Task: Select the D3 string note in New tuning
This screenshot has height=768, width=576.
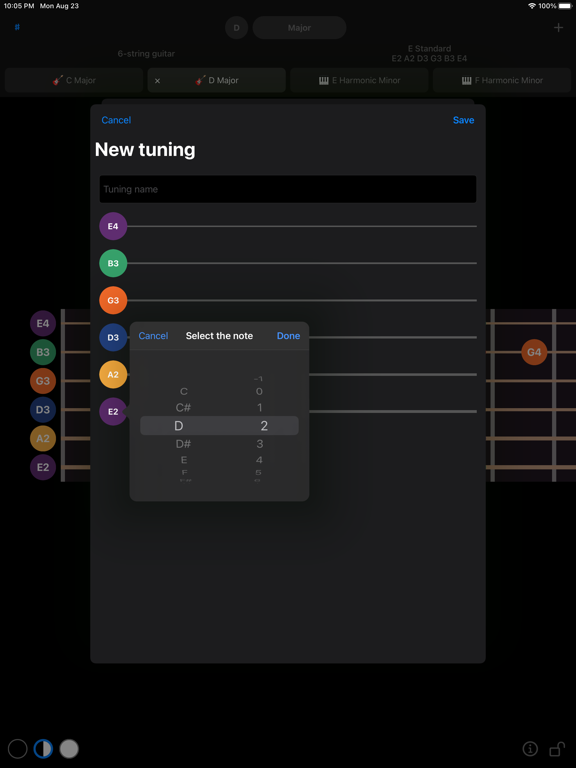Action: [x=113, y=337]
